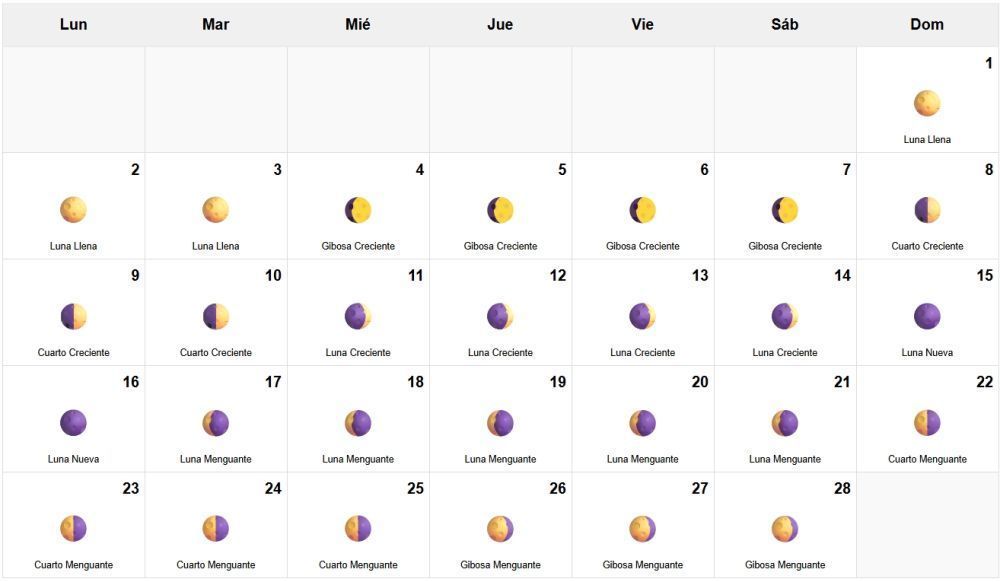Select the Dom weekday header
The image size is (1000, 582).
[x=927, y=24]
